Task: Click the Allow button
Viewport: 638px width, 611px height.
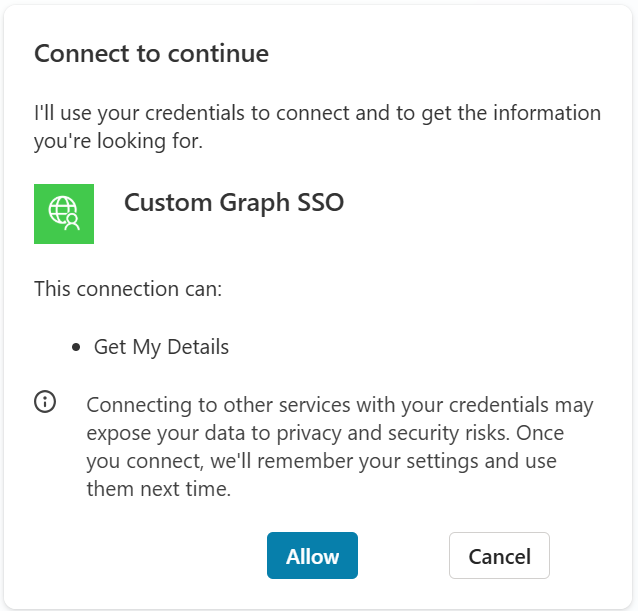Action: [312, 556]
